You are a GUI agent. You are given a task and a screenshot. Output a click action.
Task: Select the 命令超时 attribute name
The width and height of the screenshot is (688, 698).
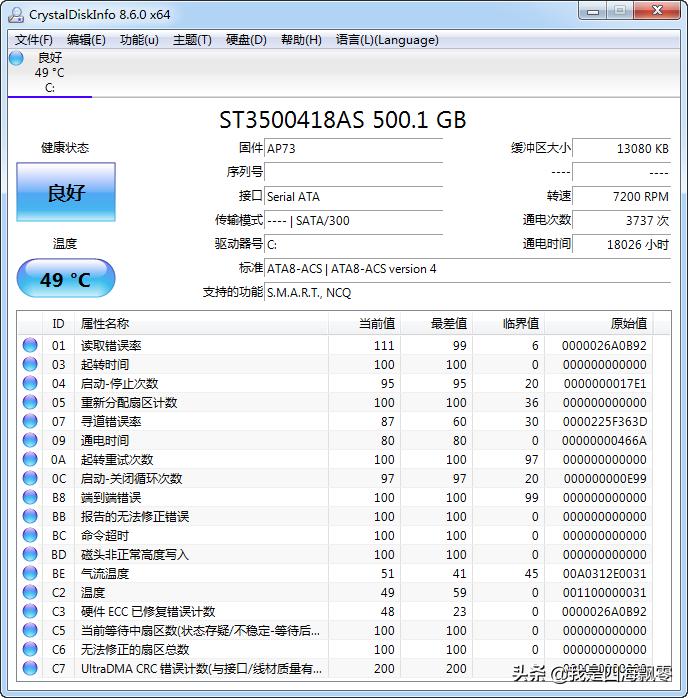click(x=105, y=536)
